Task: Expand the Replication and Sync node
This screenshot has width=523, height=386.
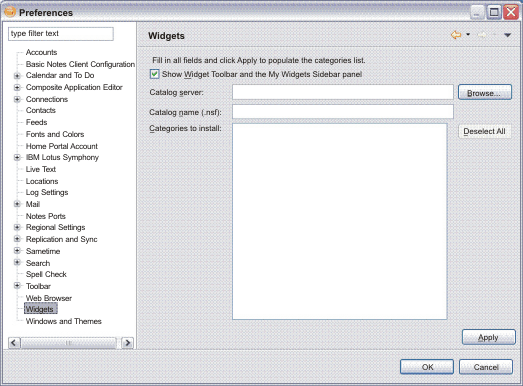Action: (17, 239)
